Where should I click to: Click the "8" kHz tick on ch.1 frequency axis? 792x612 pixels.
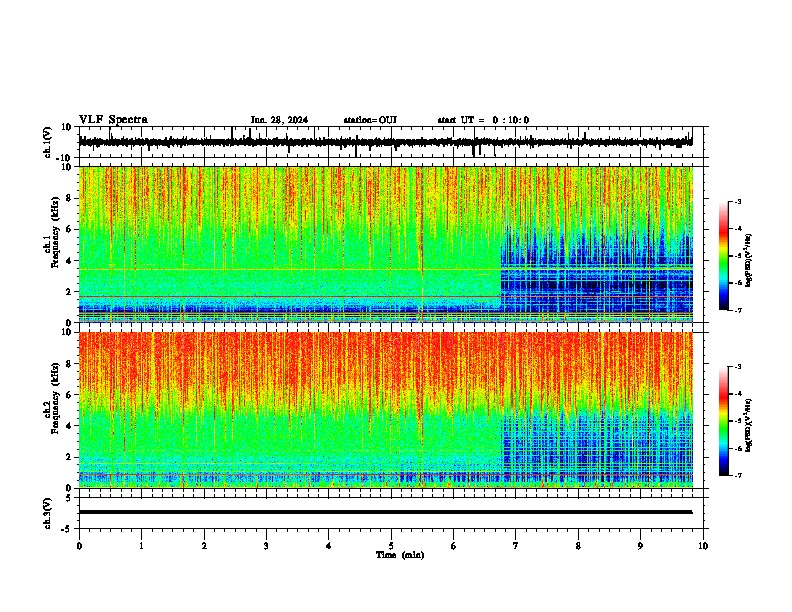[70, 198]
